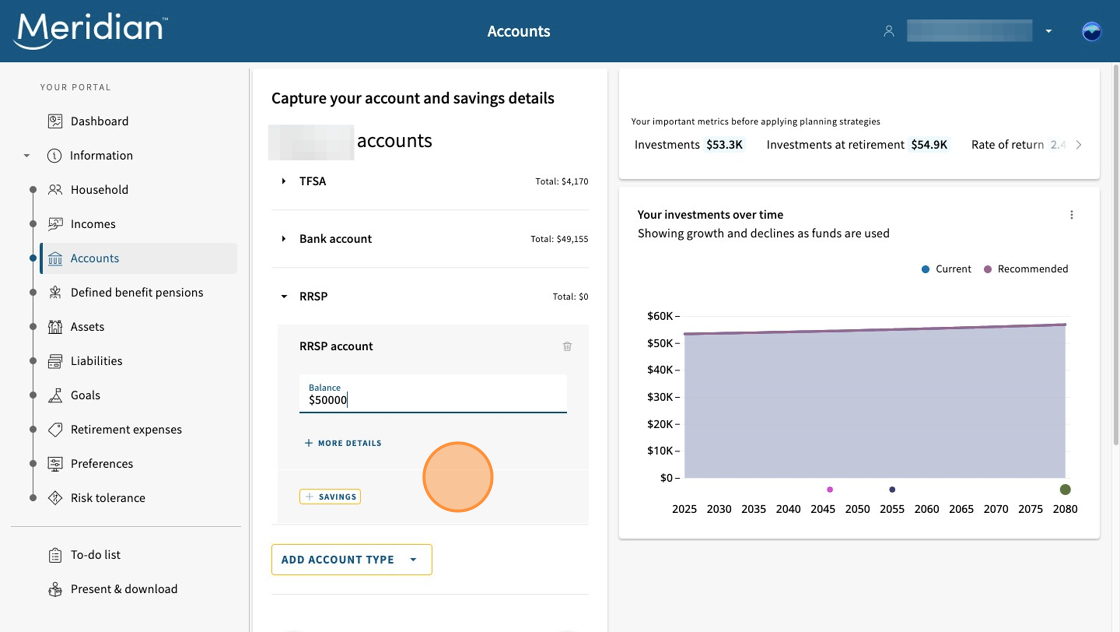Click the green 2080 timeline marker
Viewport: 1120px width, 632px height.
(1065, 490)
